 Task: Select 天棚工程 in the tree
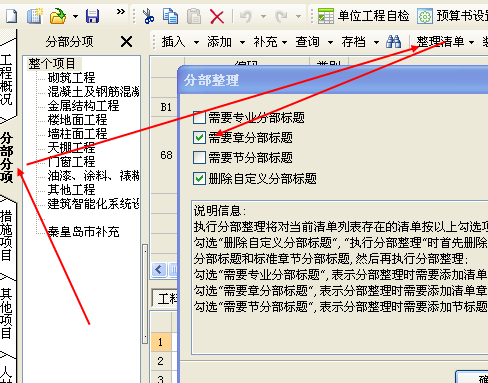click(71, 148)
